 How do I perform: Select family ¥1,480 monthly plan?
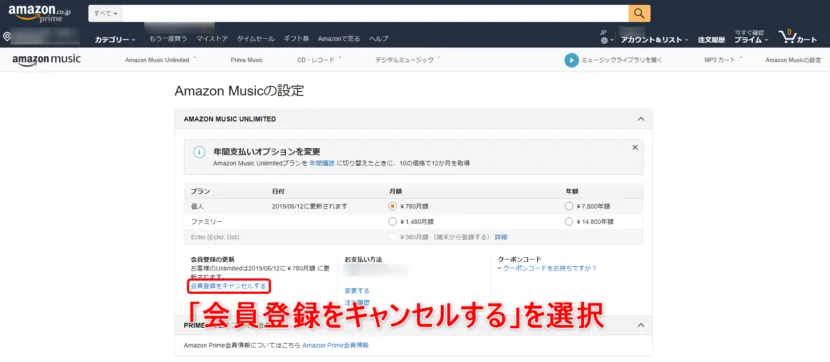point(392,221)
